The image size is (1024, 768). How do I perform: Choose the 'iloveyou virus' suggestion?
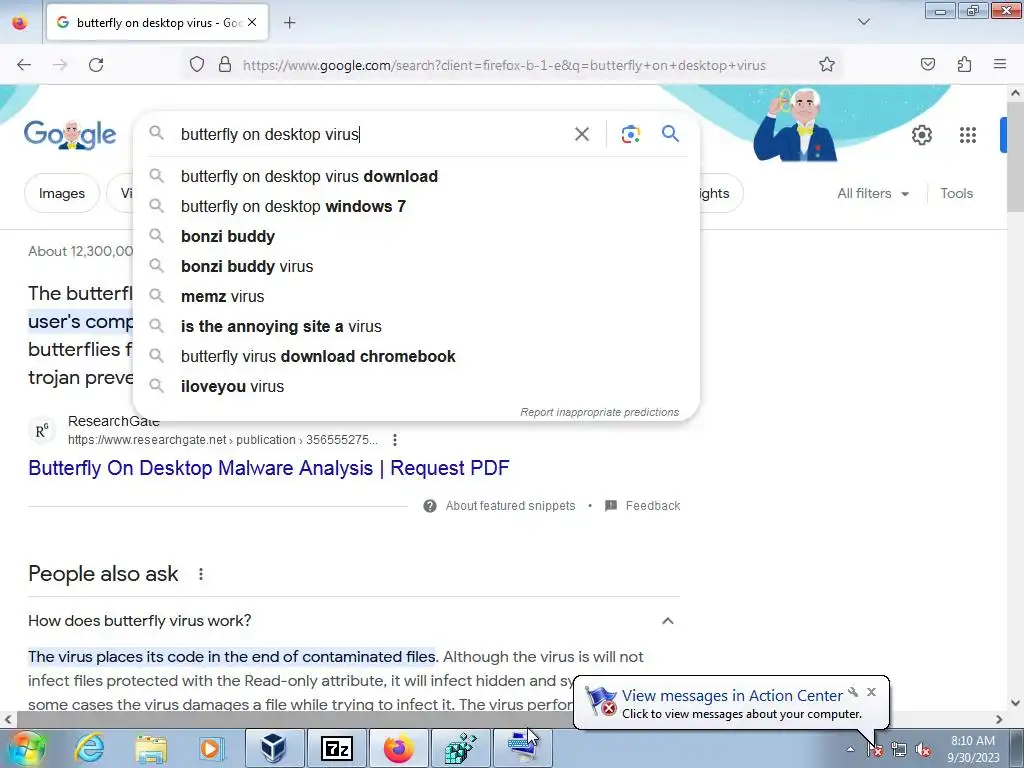(x=416, y=387)
